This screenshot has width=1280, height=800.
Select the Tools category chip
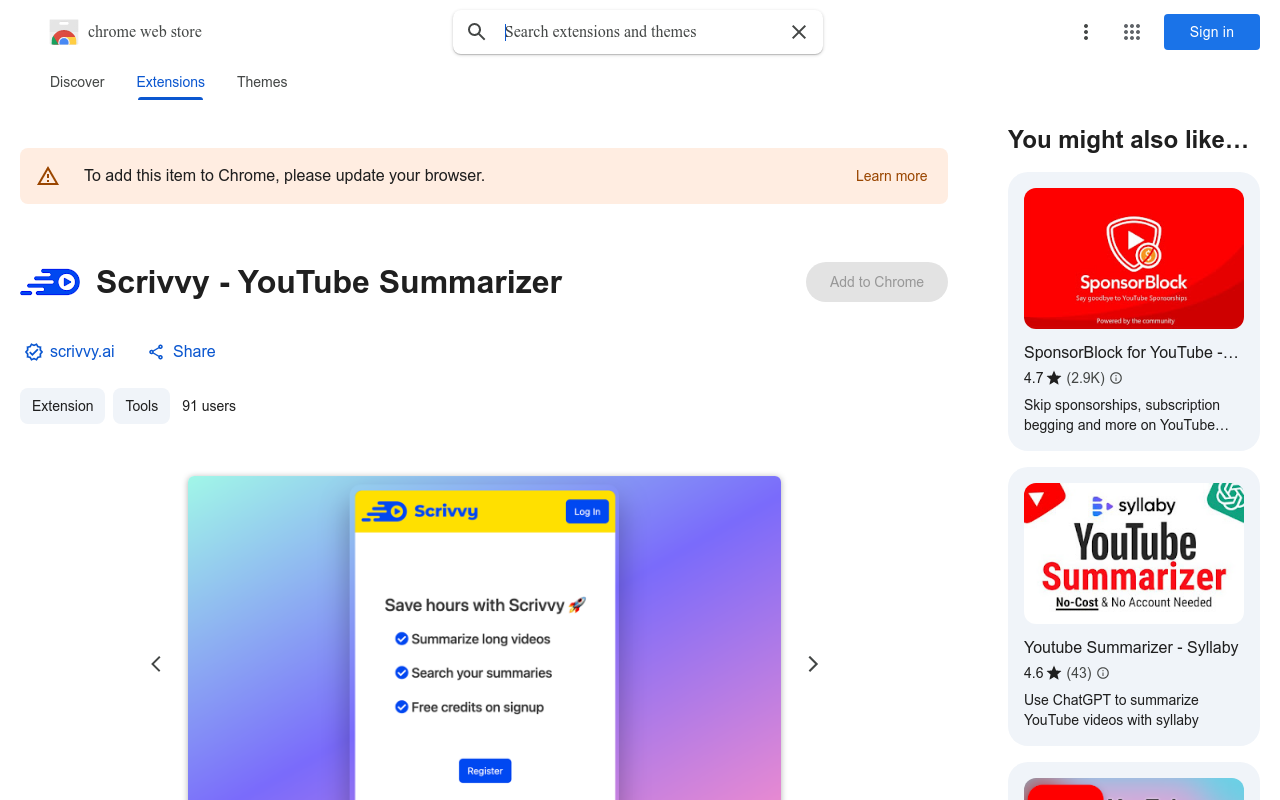point(141,406)
